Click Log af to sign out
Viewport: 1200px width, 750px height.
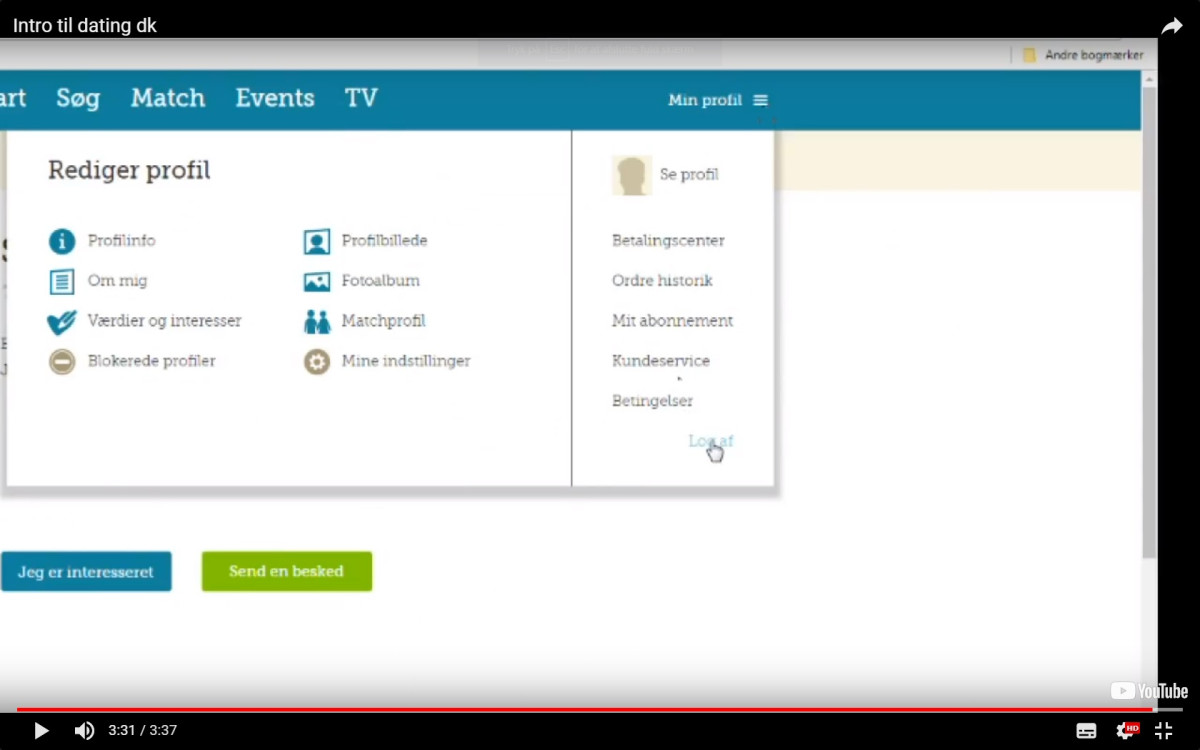[710, 441]
